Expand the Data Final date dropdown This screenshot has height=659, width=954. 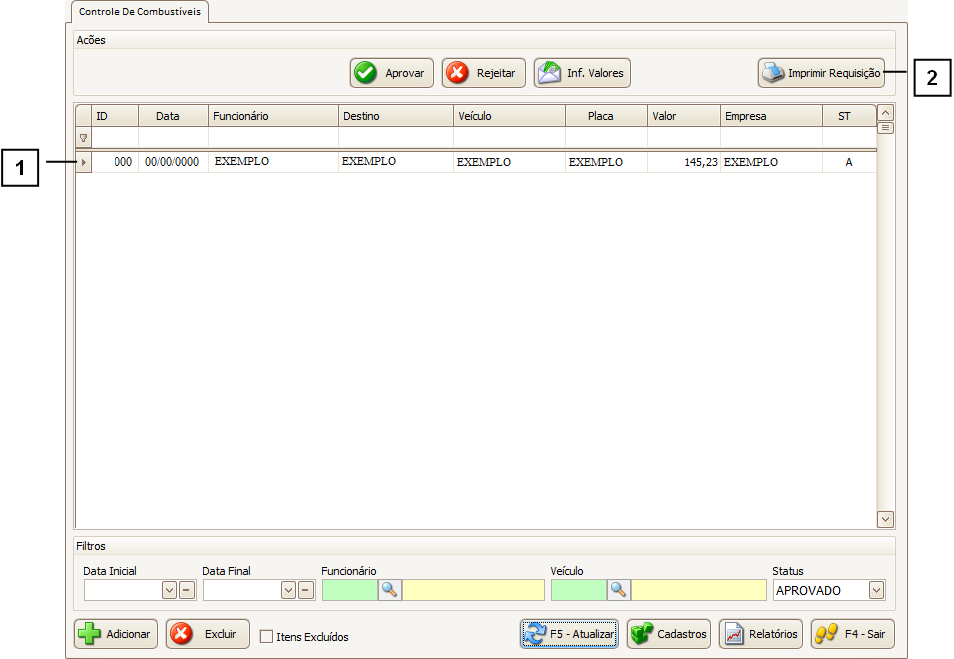coord(288,590)
